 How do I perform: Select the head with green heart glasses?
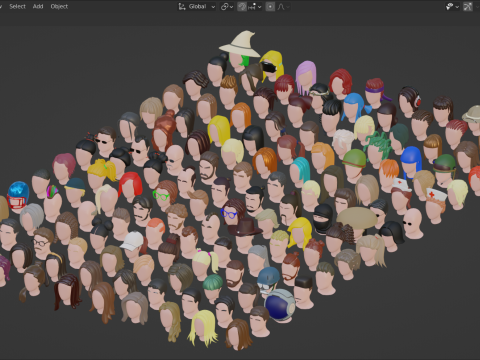pos(164,196)
